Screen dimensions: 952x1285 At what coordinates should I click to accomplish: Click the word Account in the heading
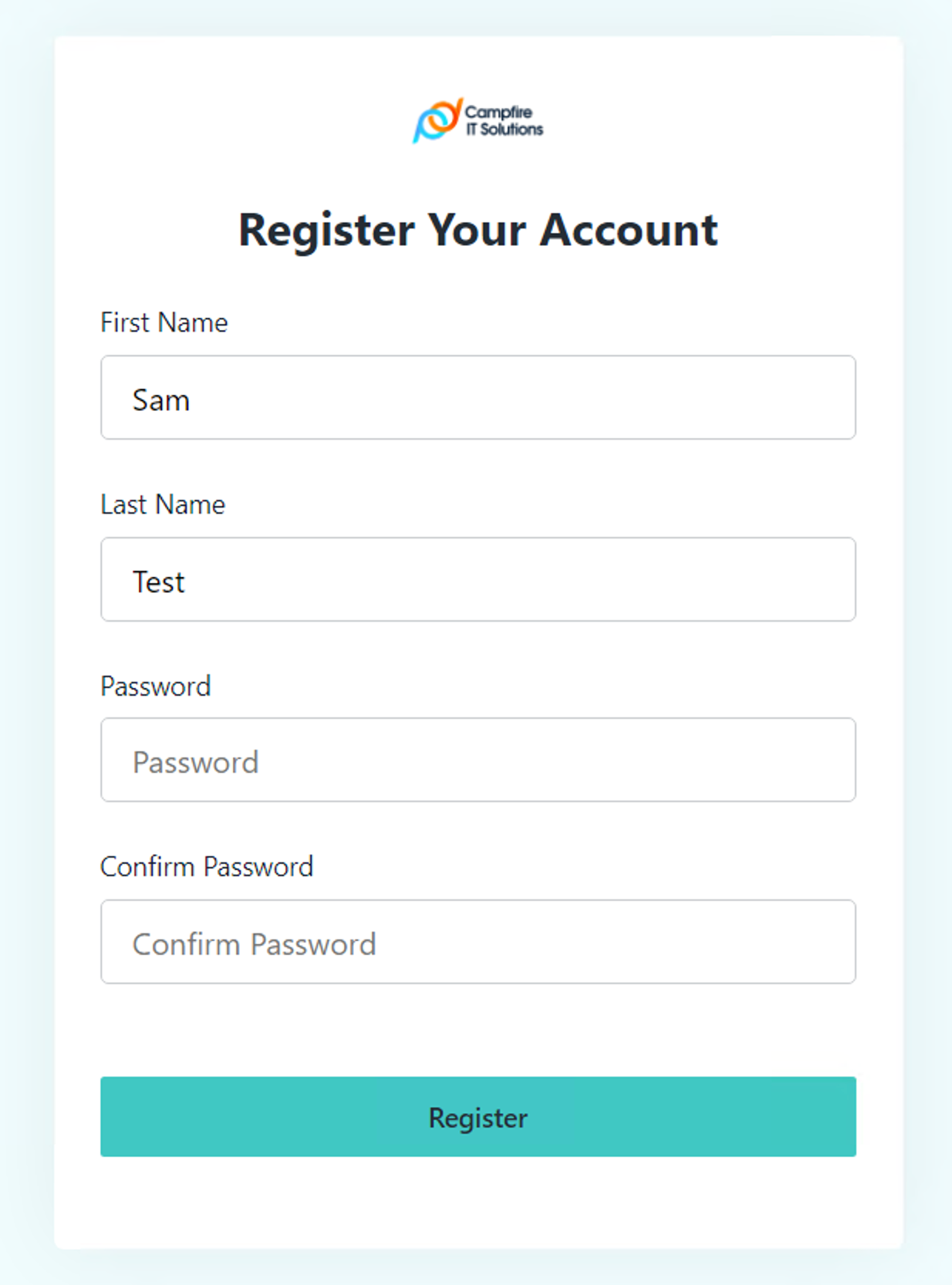[x=629, y=230]
